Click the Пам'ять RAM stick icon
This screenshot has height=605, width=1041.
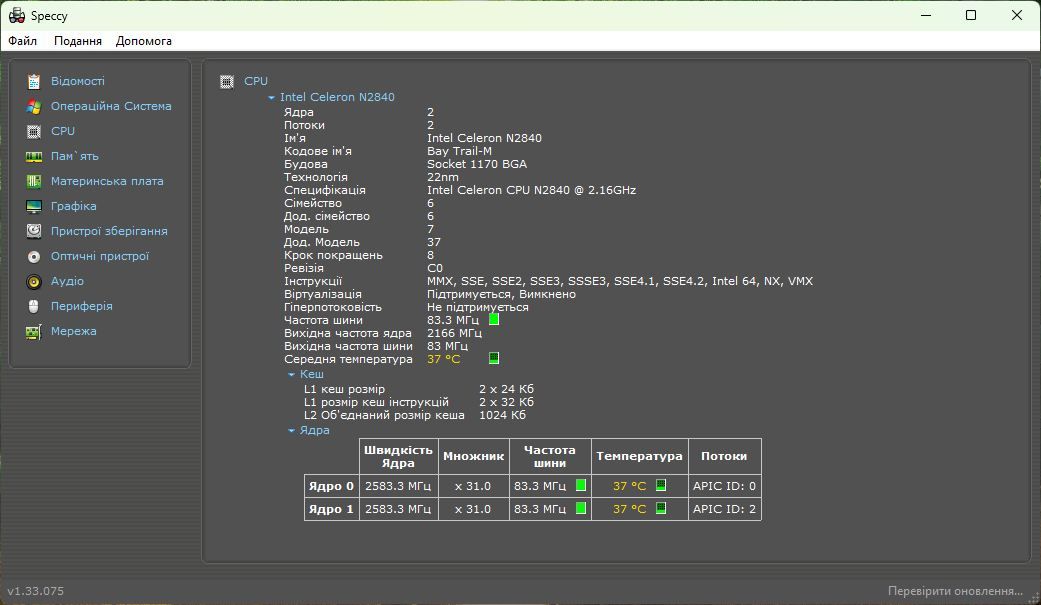(34, 157)
